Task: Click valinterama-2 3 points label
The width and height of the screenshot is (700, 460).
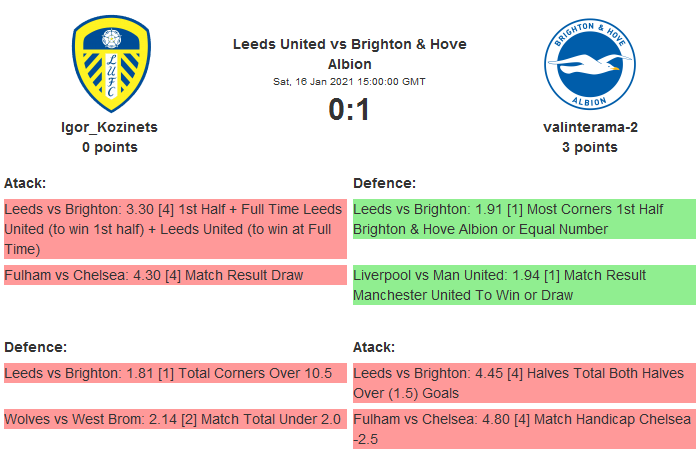Action: tap(590, 147)
